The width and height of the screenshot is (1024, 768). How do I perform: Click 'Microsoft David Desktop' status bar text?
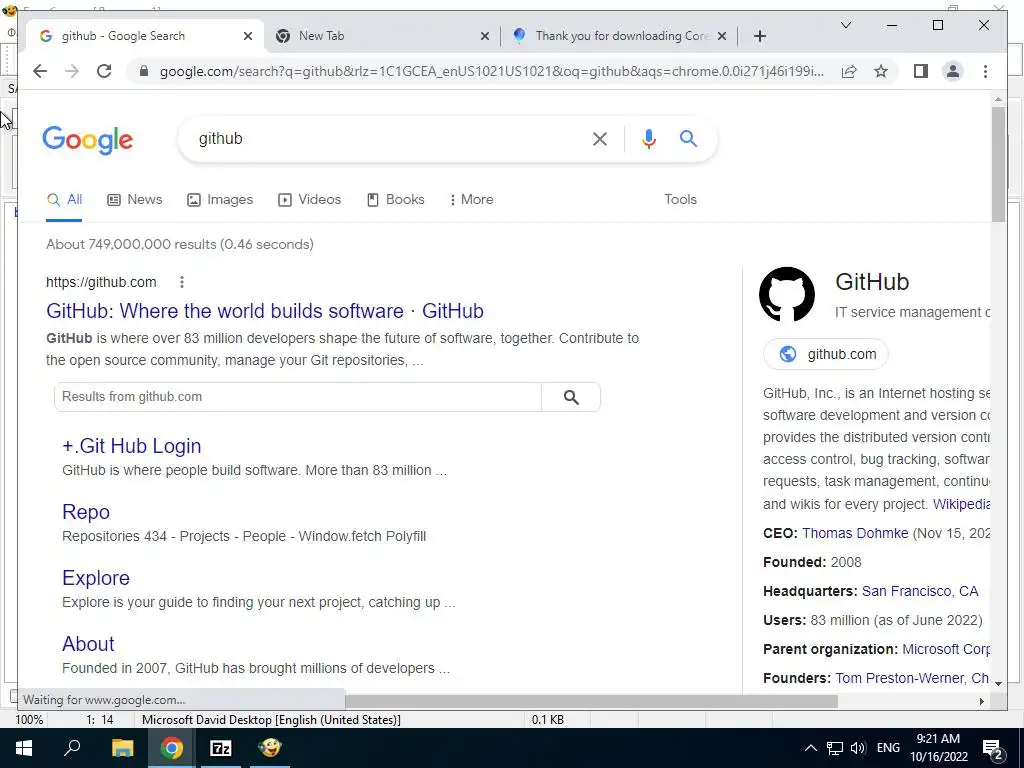click(271, 720)
